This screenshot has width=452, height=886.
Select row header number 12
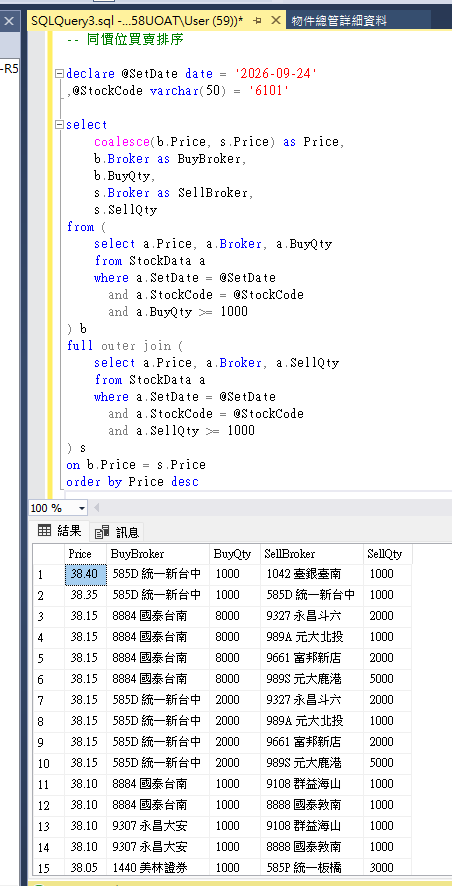coord(49,805)
